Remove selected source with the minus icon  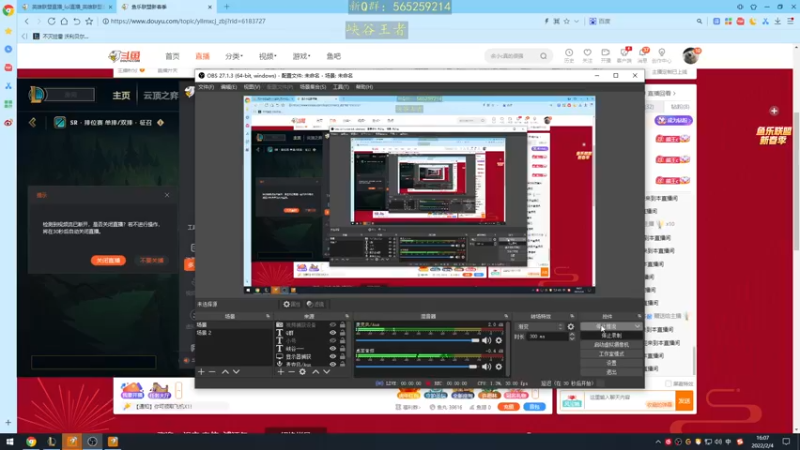pyautogui.click(x=291, y=372)
